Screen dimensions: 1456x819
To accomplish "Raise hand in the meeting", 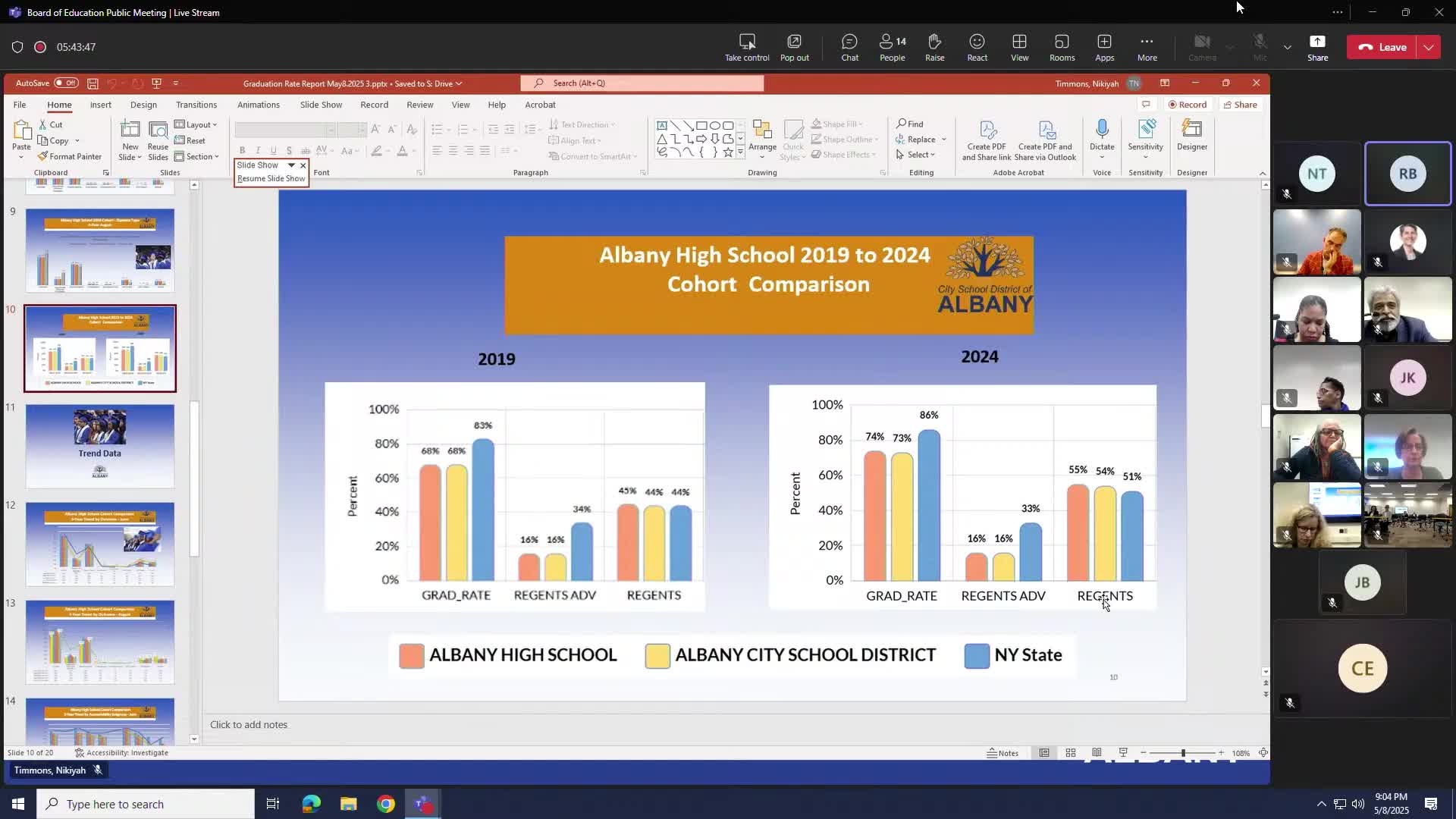I will (934, 47).
